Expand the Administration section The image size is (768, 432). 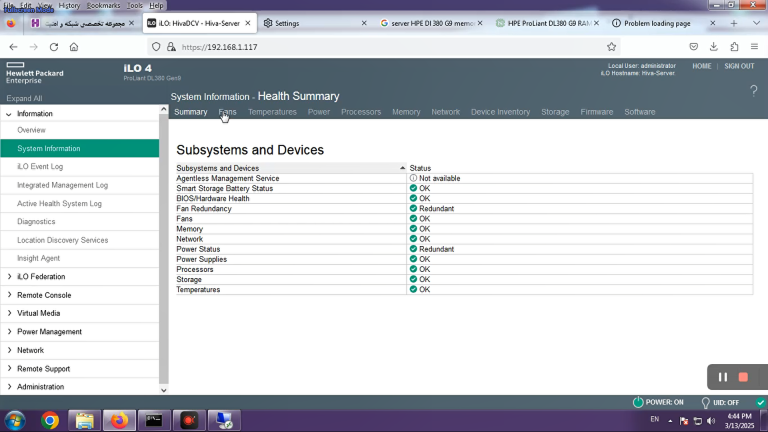9,386
